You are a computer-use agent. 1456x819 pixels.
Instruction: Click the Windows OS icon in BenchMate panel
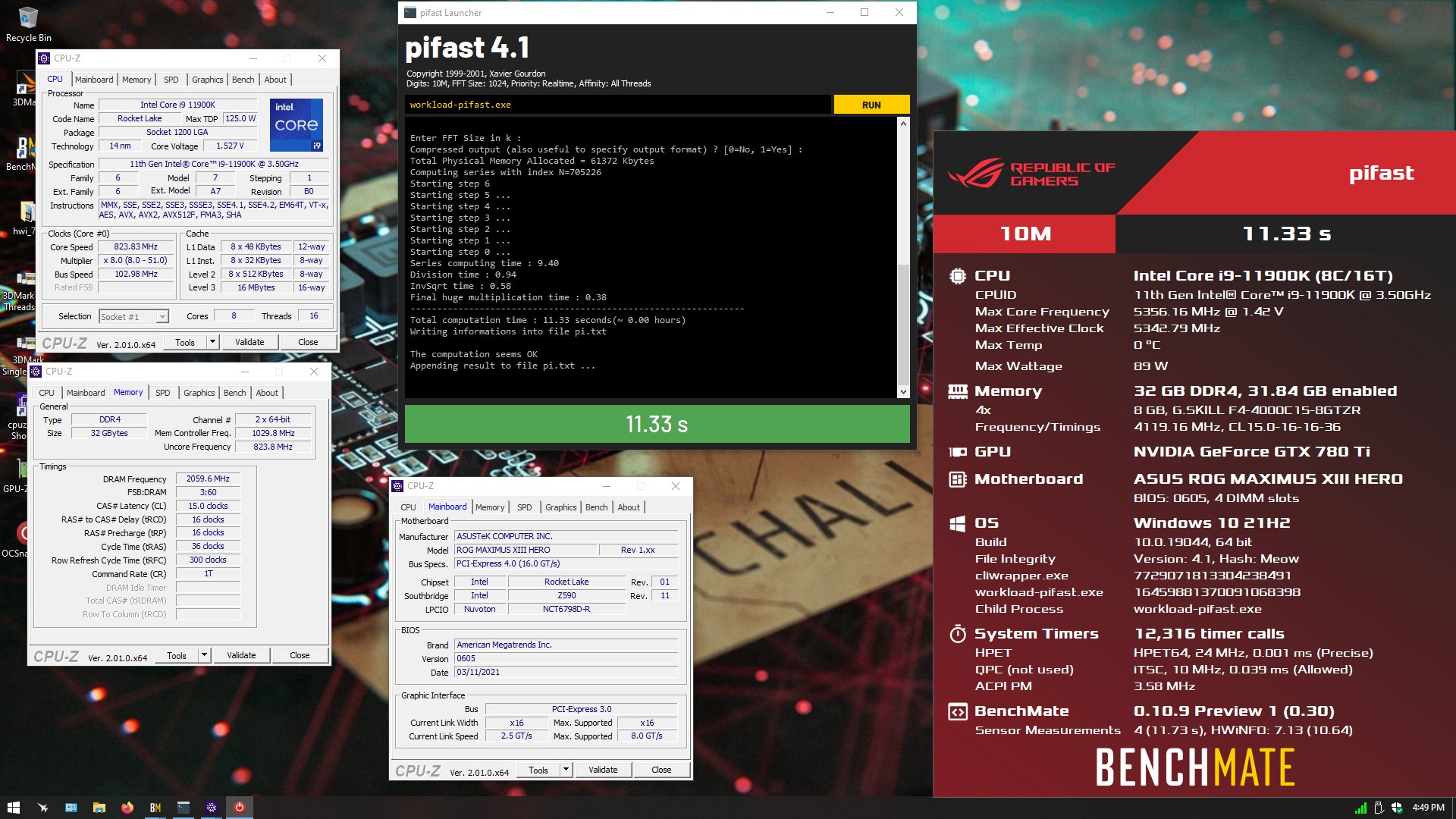(x=958, y=523)
